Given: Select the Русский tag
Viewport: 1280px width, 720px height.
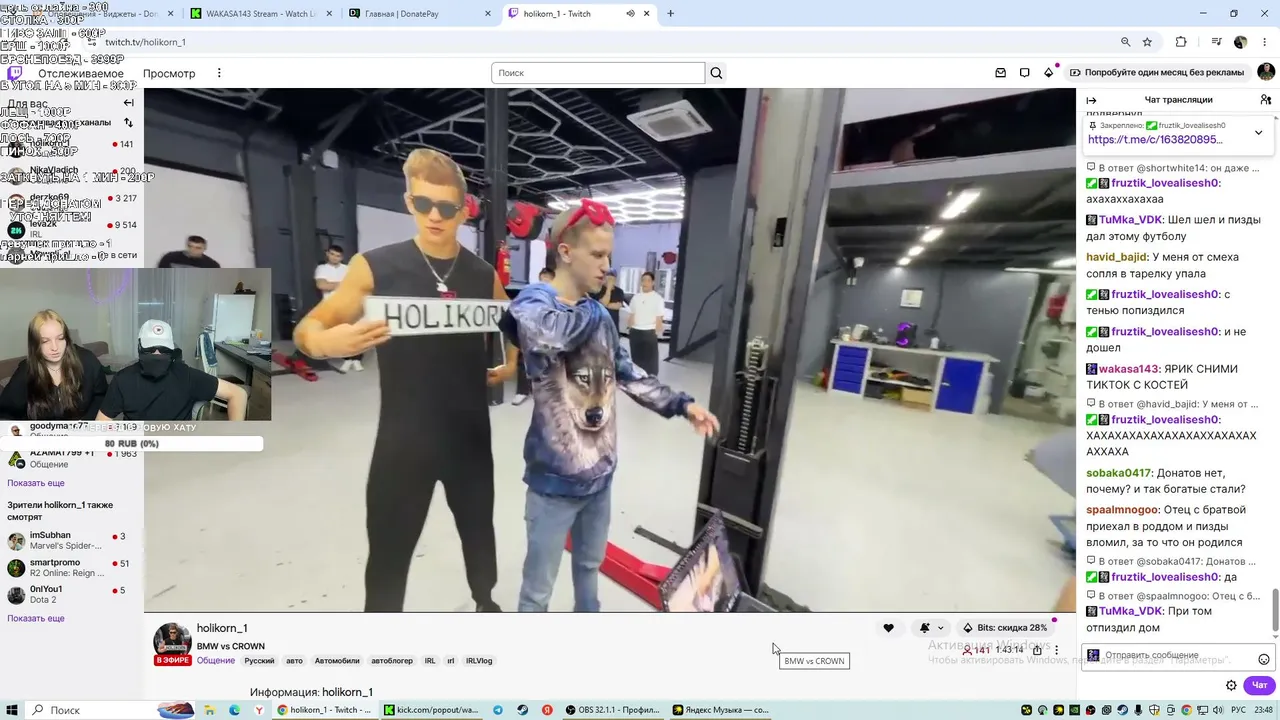Looking at the screenshot, I should 259,661.
